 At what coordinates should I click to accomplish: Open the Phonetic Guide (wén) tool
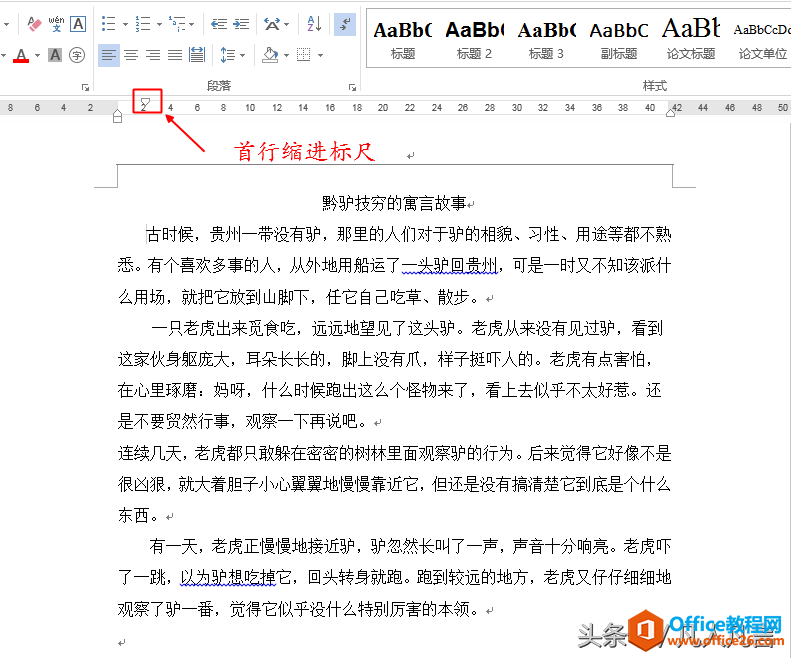(56, 24)
